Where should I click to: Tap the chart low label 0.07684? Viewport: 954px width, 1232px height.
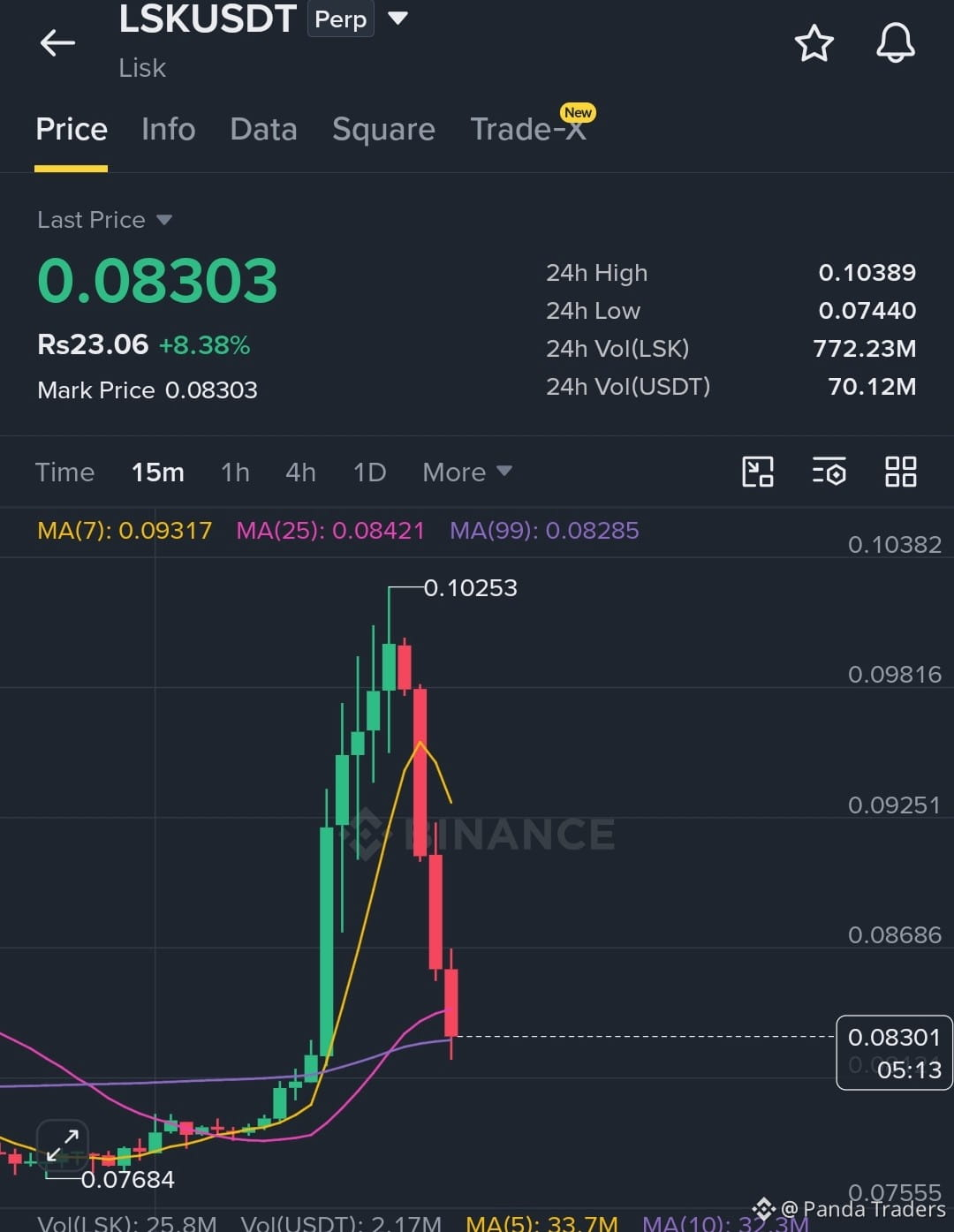click(127, 1179)
